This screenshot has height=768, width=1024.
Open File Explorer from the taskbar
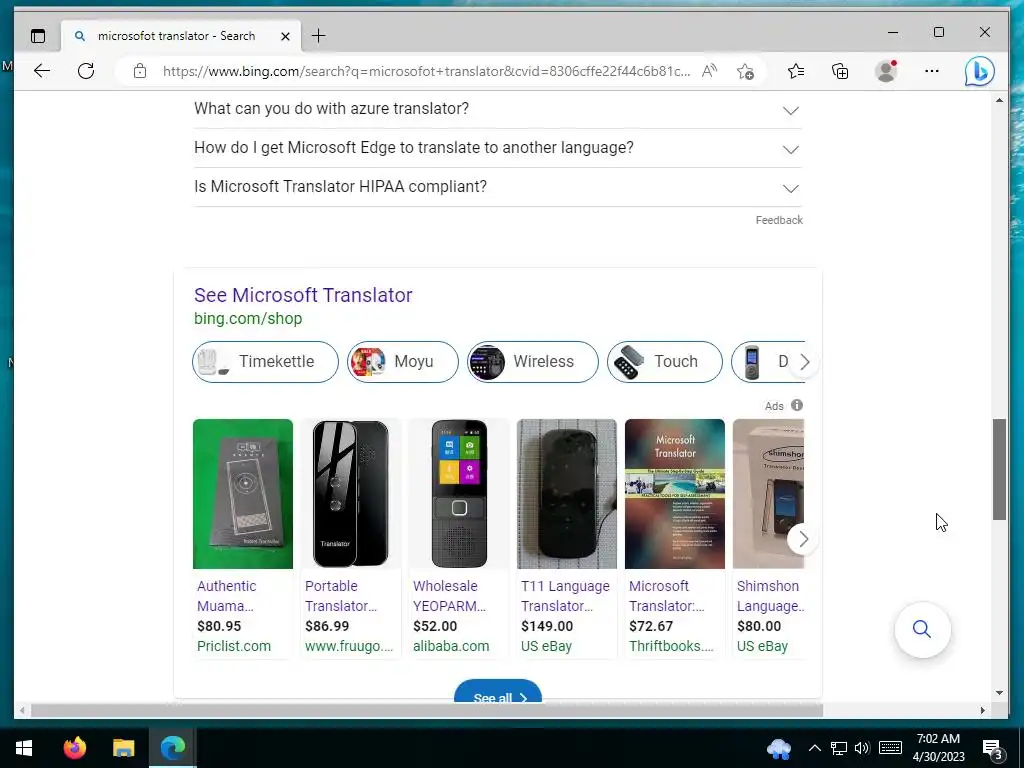coord(123,748)
